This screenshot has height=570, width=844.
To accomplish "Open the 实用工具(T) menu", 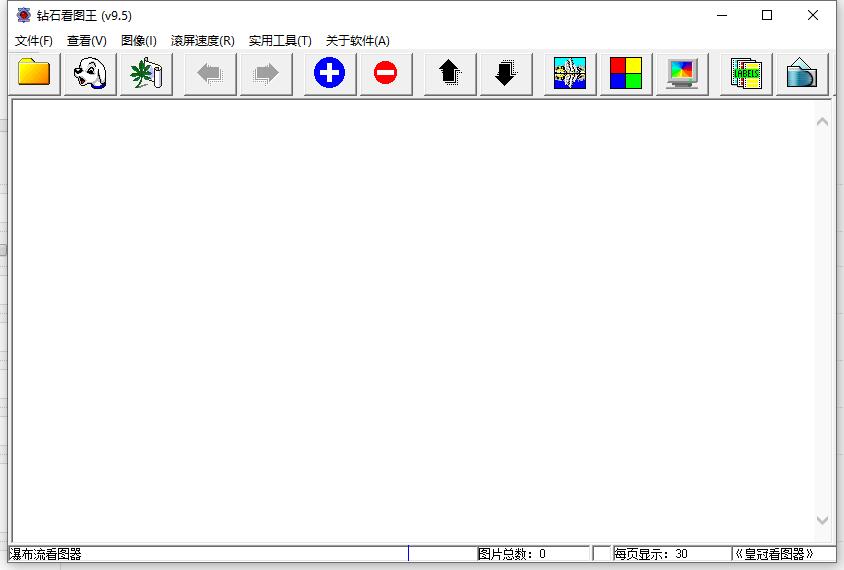I will pos(280,41).
